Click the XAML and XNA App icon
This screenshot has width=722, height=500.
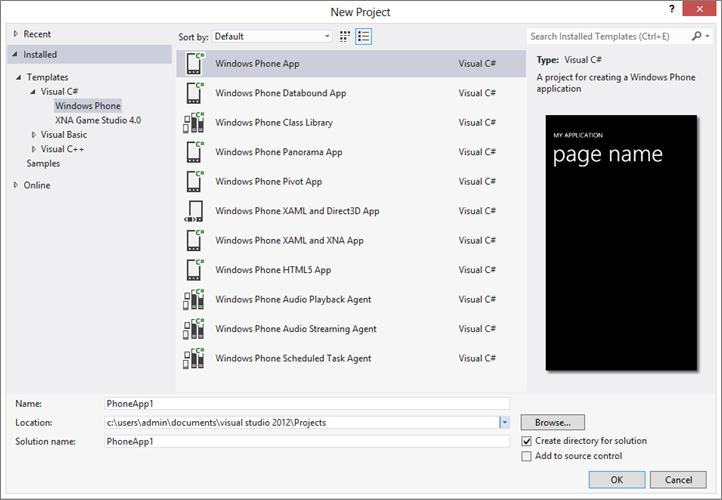pos(194,240)
